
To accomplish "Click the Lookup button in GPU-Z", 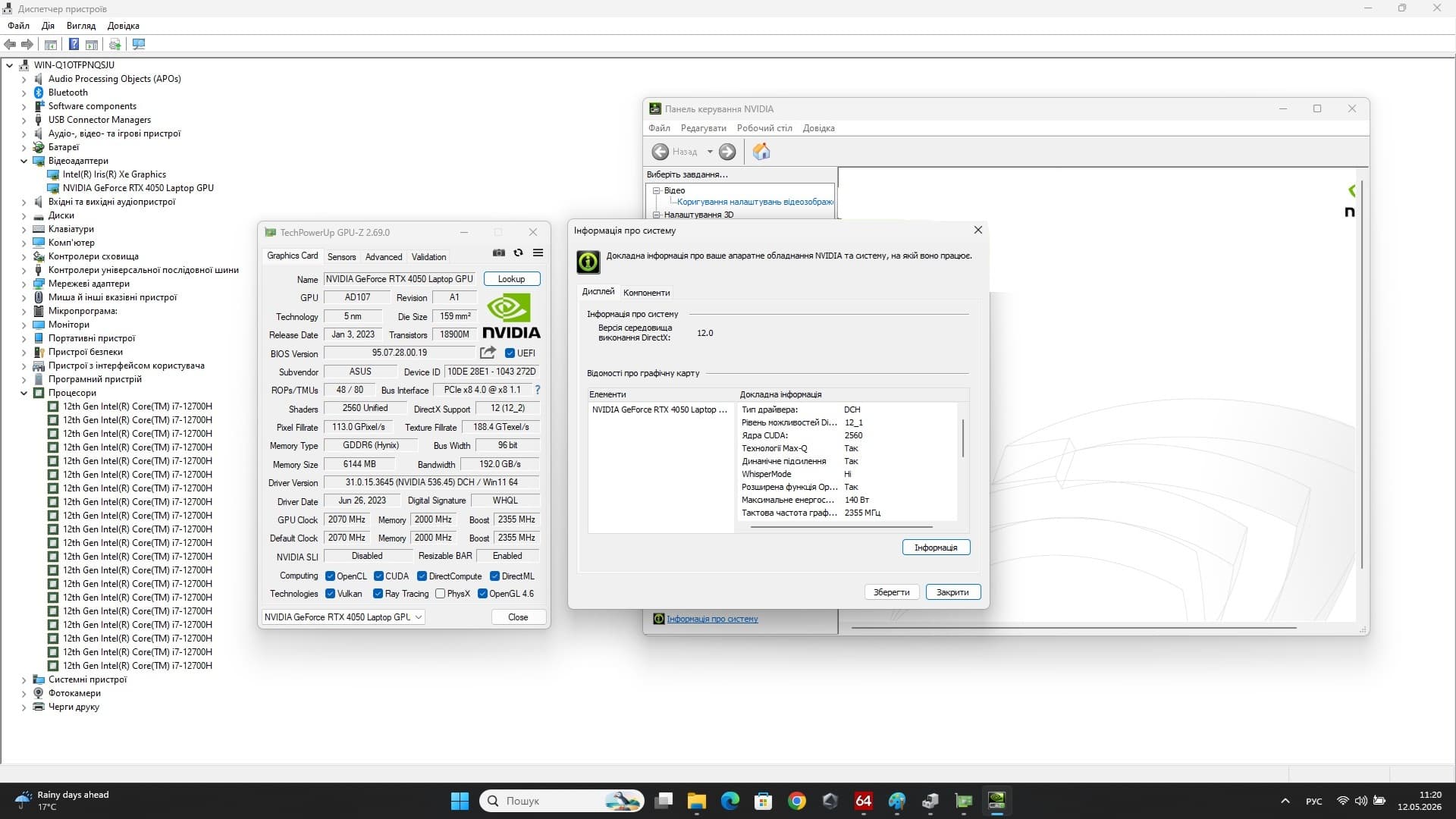I will tap(512, 279).
